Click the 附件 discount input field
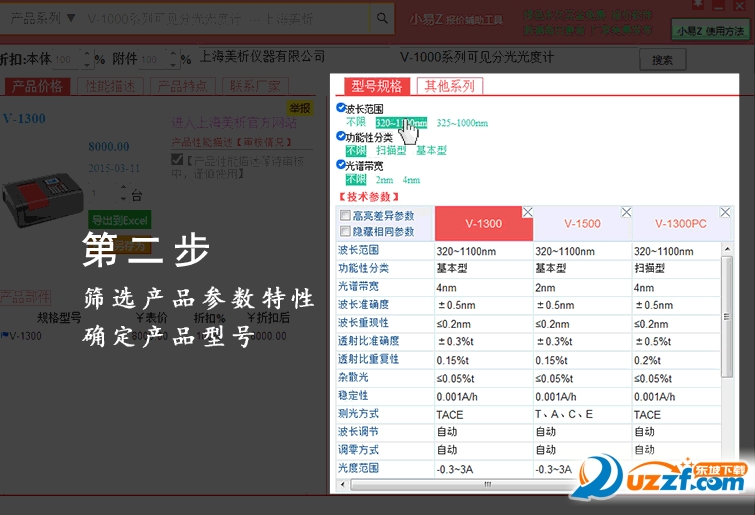The image size is (755, 515). pos(154,60)
